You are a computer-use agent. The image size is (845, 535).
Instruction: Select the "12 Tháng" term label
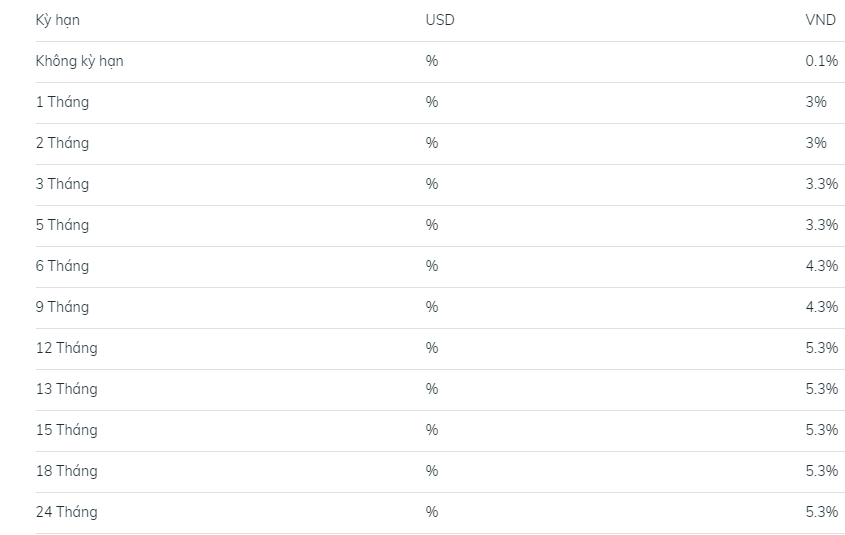pos(66,348)
